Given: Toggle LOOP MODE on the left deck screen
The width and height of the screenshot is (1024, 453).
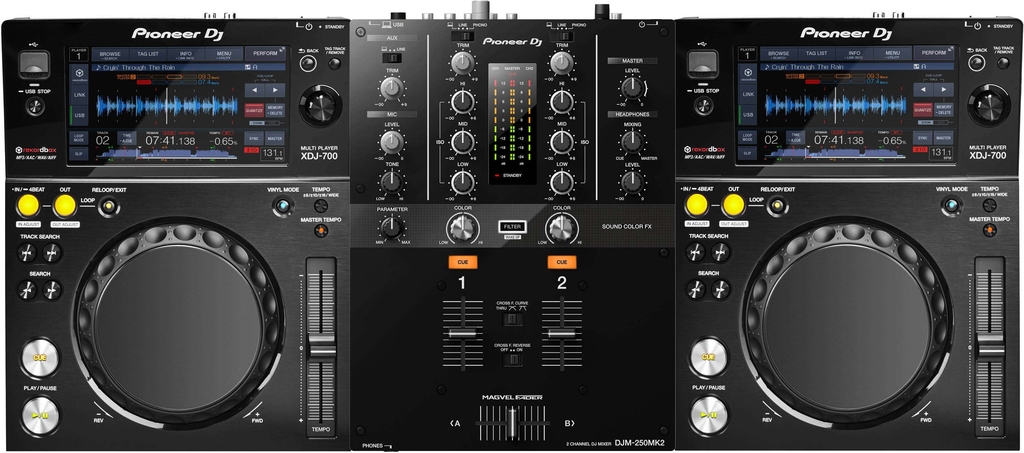Looking at the screenshot, I should 78,138.
